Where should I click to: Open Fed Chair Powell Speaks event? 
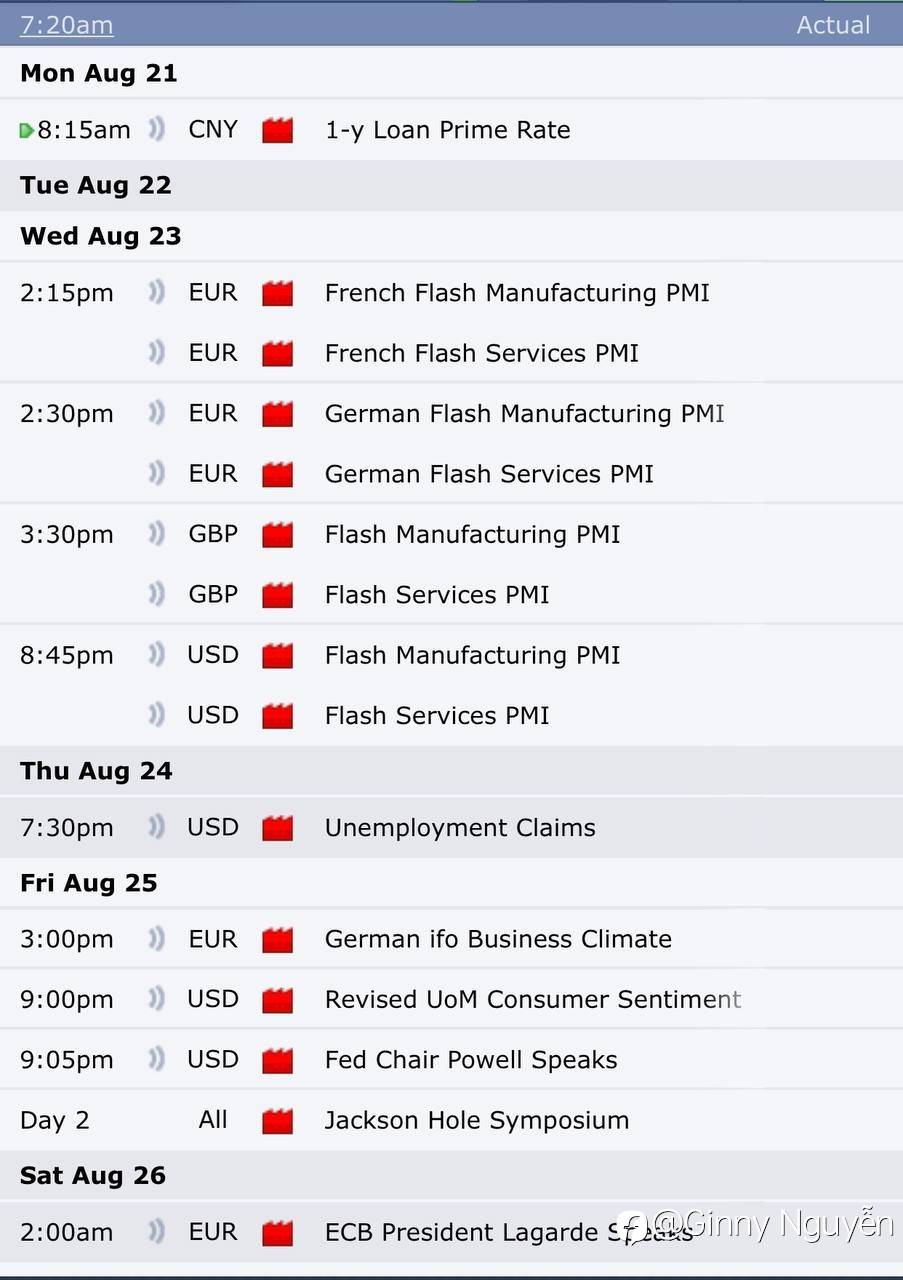pos(470,1060)
